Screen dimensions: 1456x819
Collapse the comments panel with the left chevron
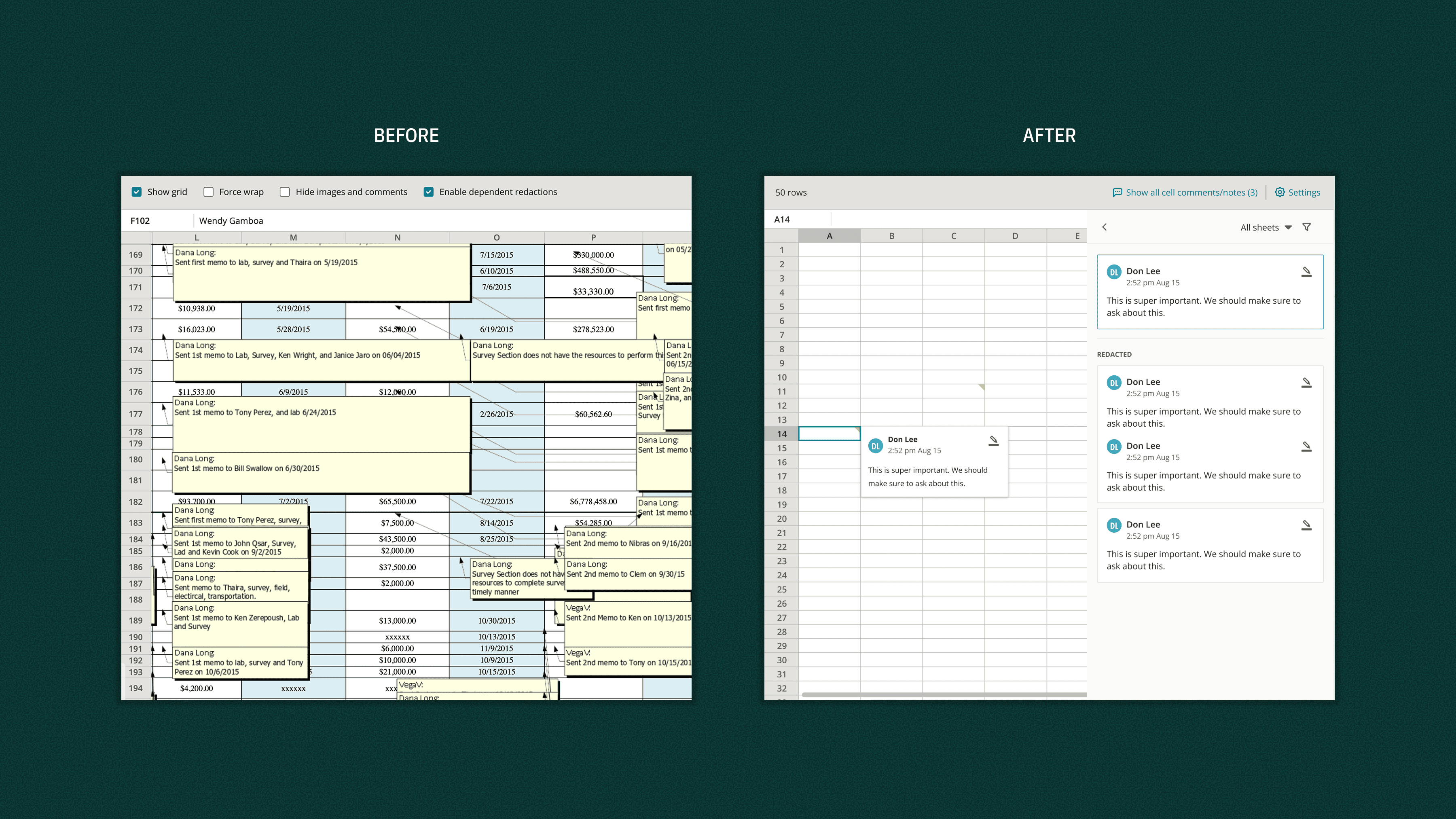1105,226
